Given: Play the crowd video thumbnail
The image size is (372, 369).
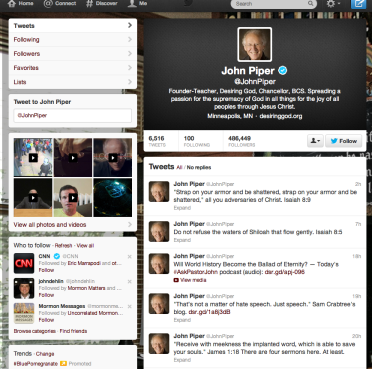Looking at the screenshot, I should (x=33, y=157).
